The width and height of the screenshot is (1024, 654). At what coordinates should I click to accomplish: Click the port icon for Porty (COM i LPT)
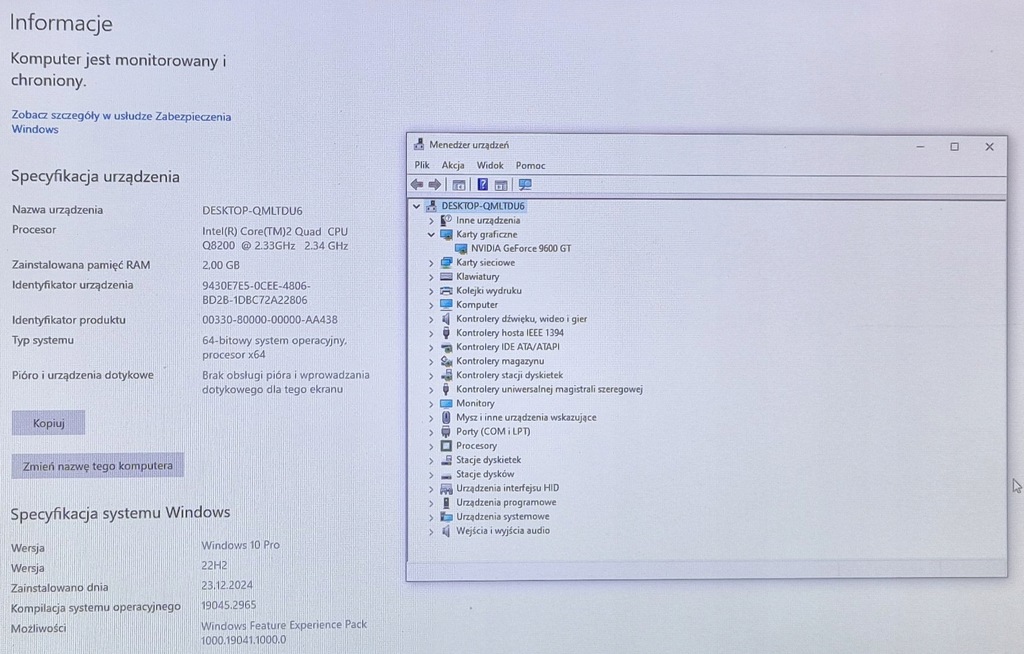click(x=446, y=432)
